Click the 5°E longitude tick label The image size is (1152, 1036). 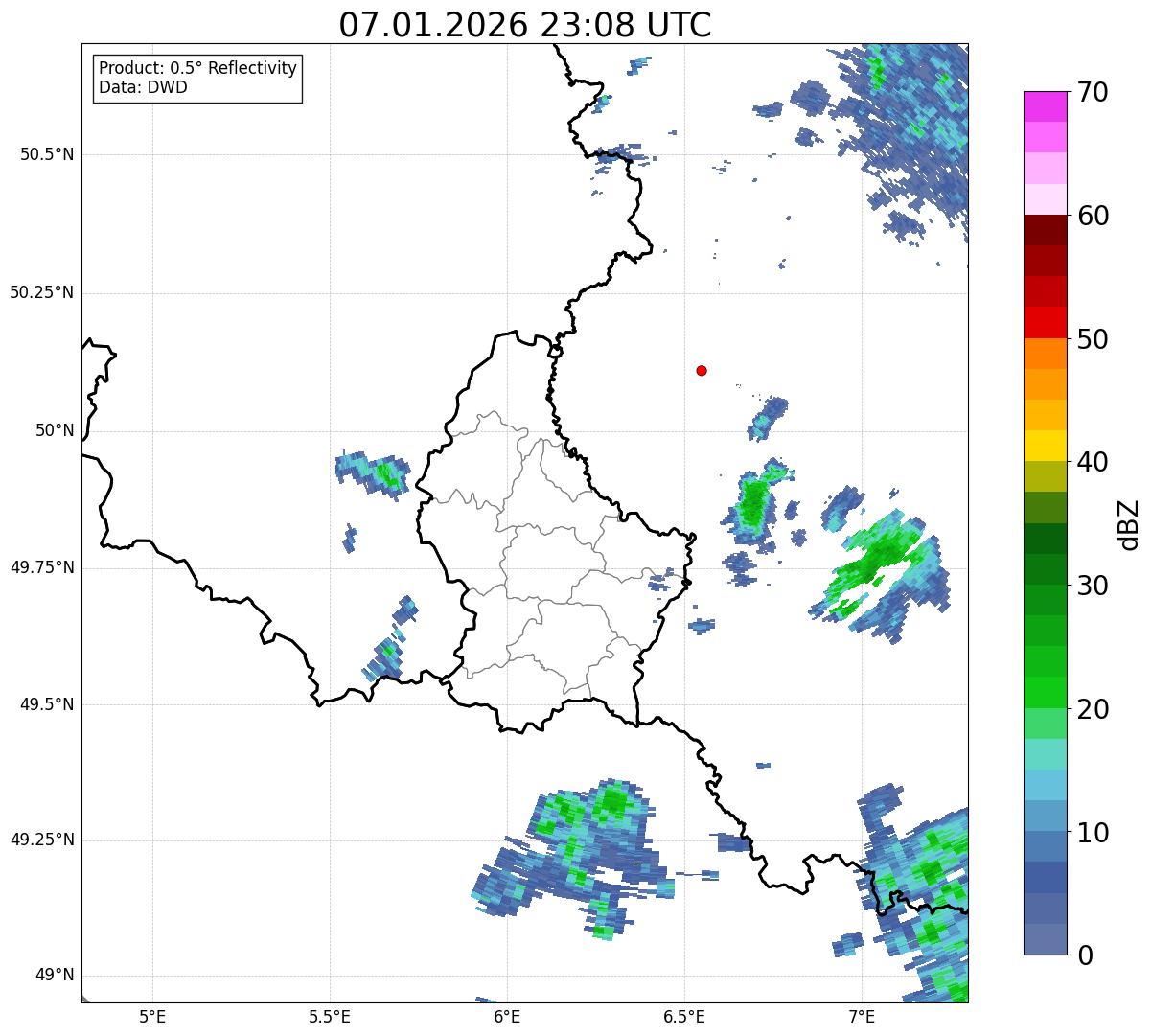(x=152, y=1016)
